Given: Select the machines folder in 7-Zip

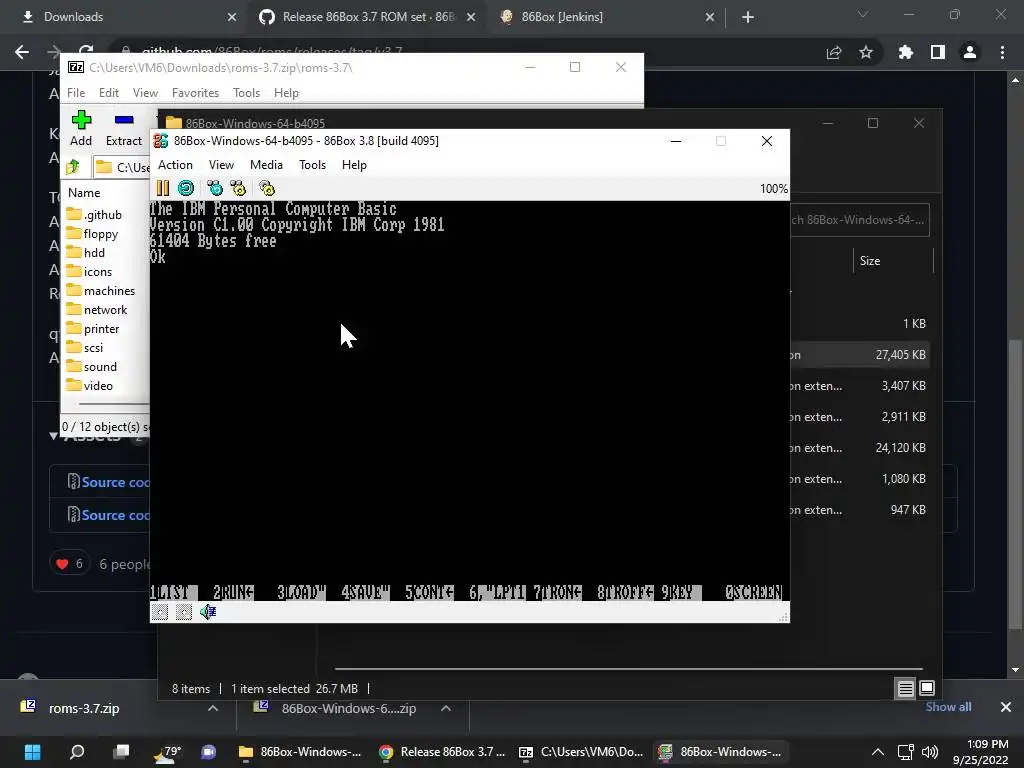Looking at the screenshot, I should click(x=101, y=291).
